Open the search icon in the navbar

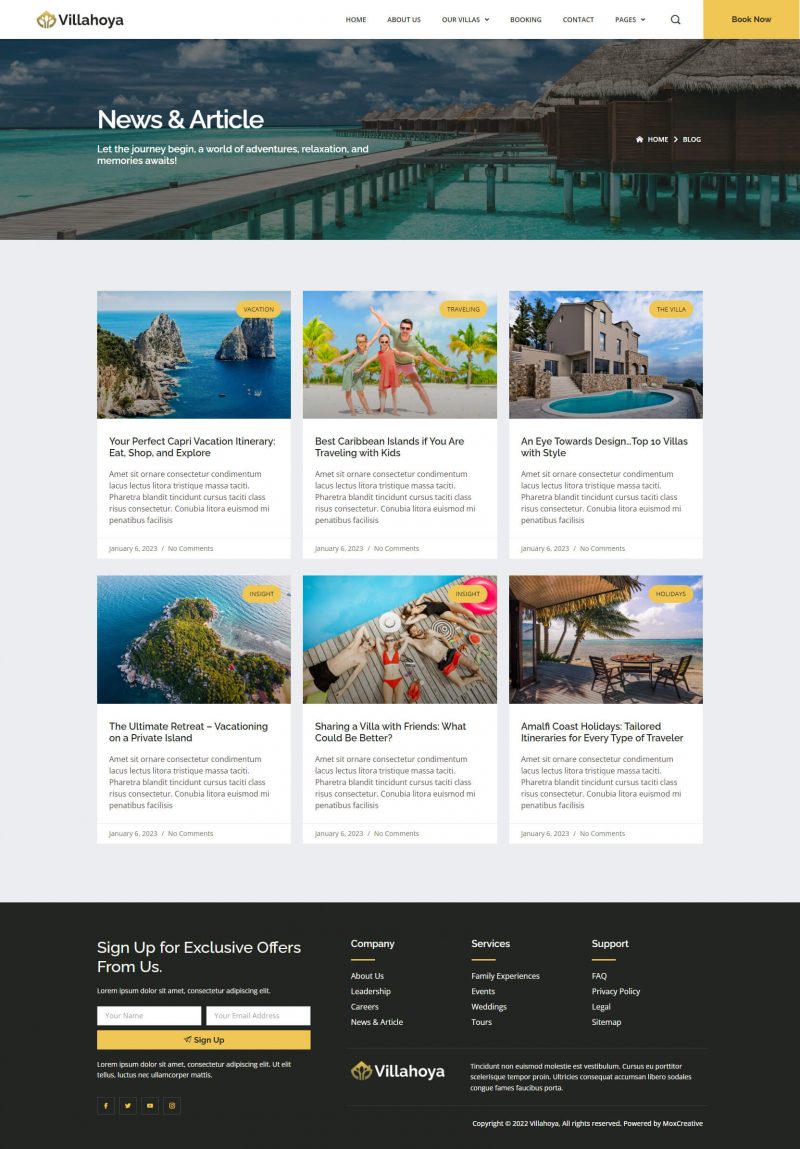coord(675,20)
